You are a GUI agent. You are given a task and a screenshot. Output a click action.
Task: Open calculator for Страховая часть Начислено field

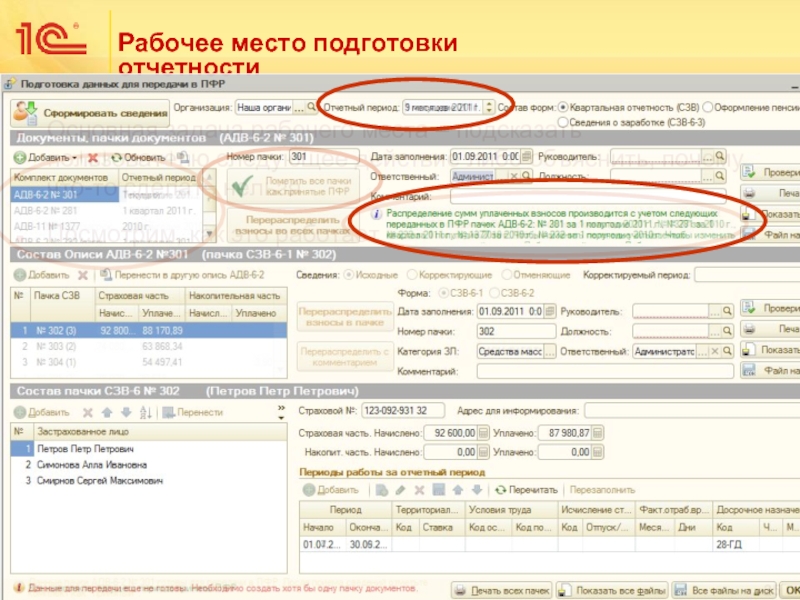485,433
